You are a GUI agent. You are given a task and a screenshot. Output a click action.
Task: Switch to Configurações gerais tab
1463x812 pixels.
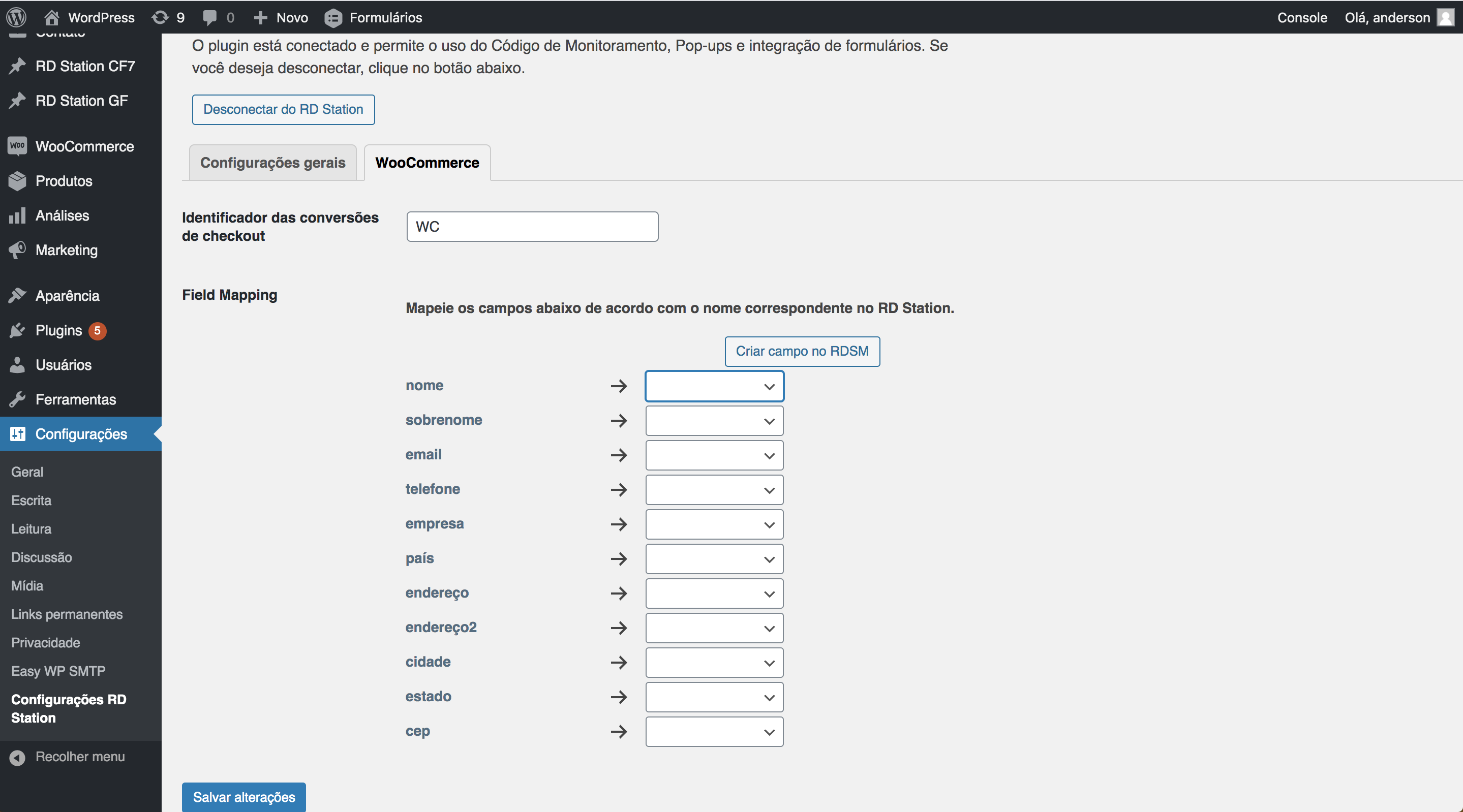(272, 163)
